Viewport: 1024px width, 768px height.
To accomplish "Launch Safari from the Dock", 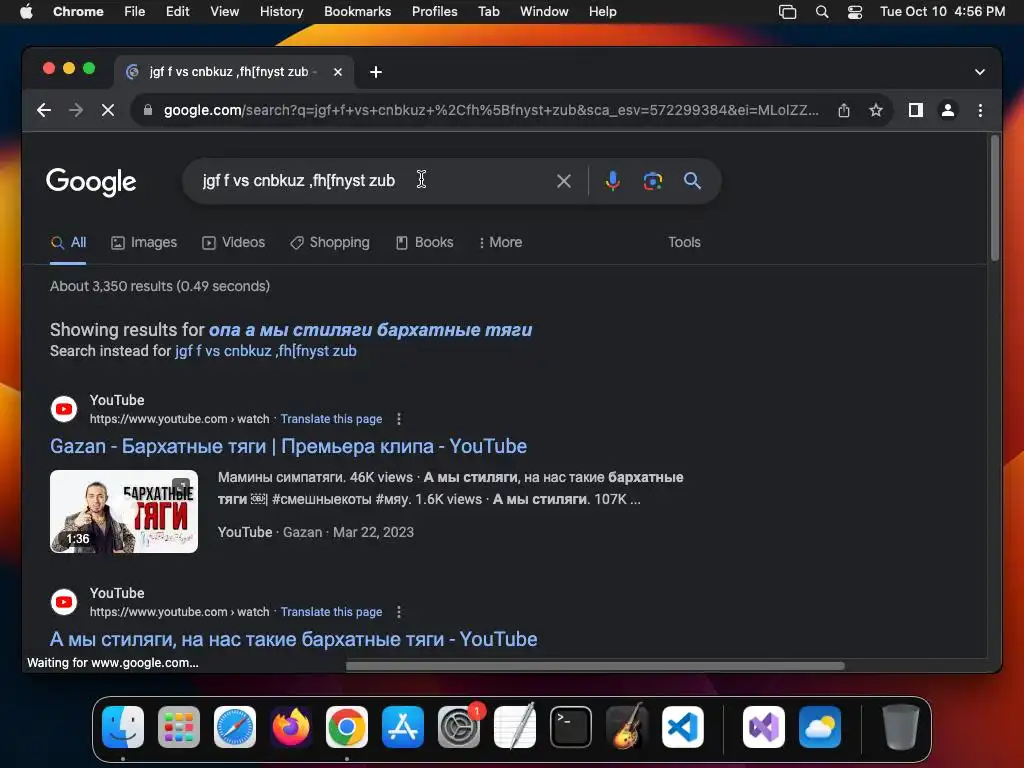I will click(235, 727).
